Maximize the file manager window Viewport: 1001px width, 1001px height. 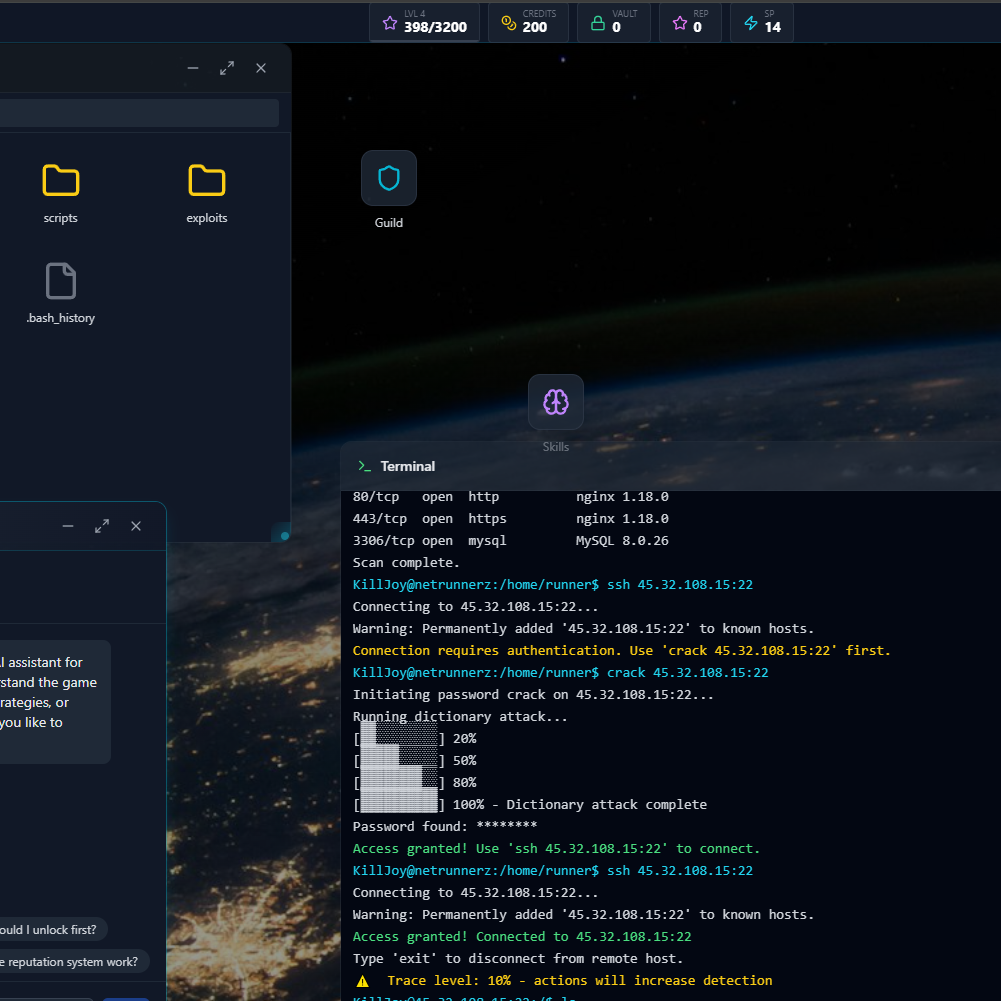227,68
